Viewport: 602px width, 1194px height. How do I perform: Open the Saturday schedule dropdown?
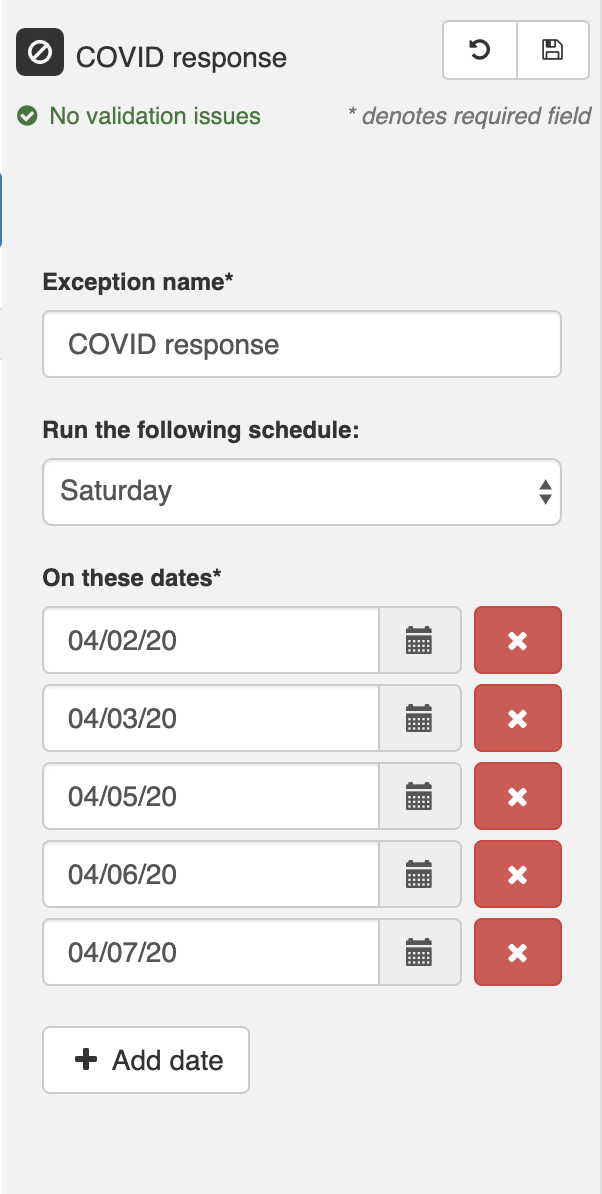point(301,491)
